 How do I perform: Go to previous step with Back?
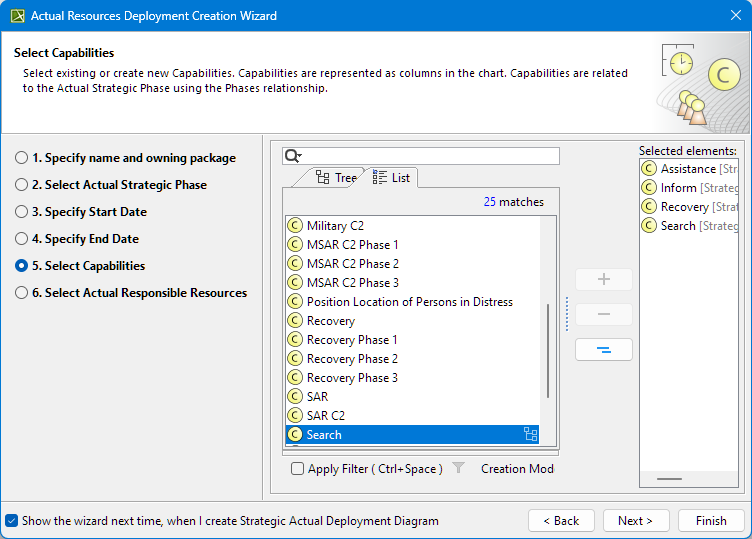[560, 521]
